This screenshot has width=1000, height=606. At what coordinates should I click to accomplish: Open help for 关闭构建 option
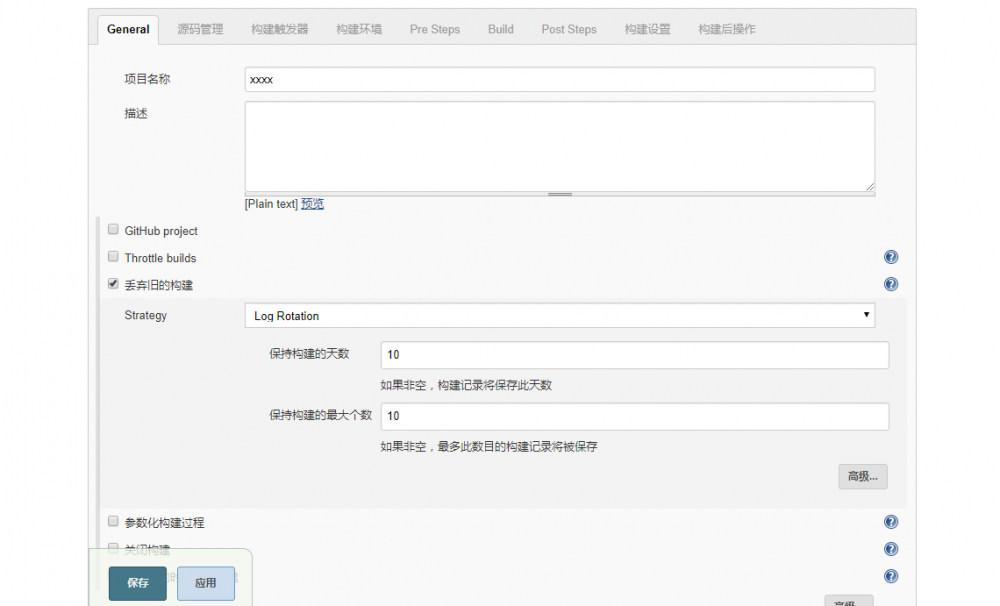[x=891, y=548]
